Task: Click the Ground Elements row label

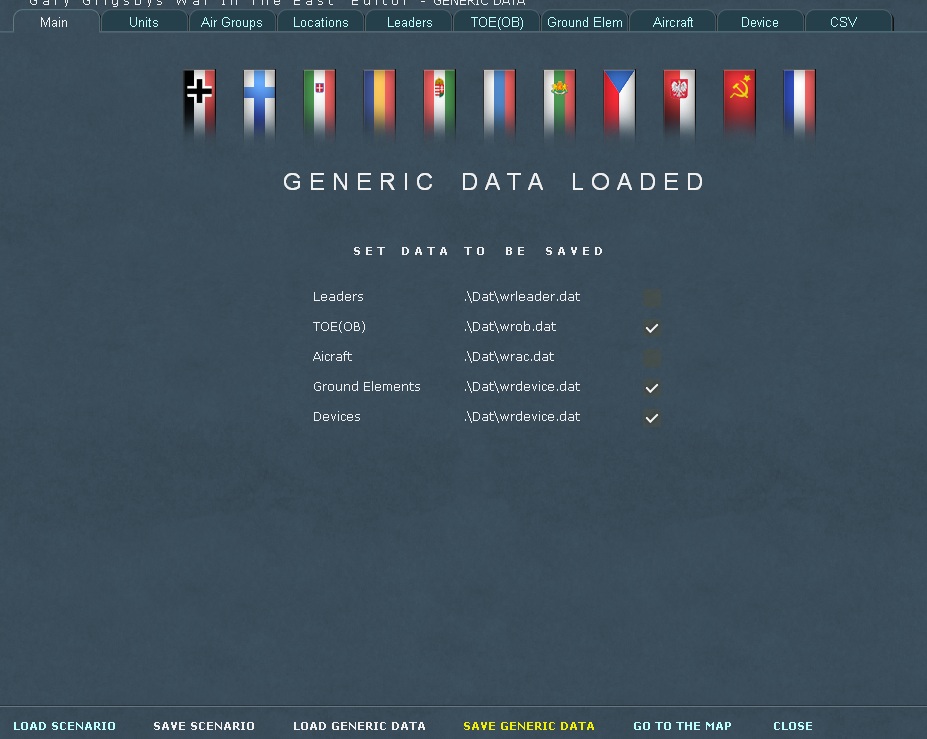Action: pos(367,387)
